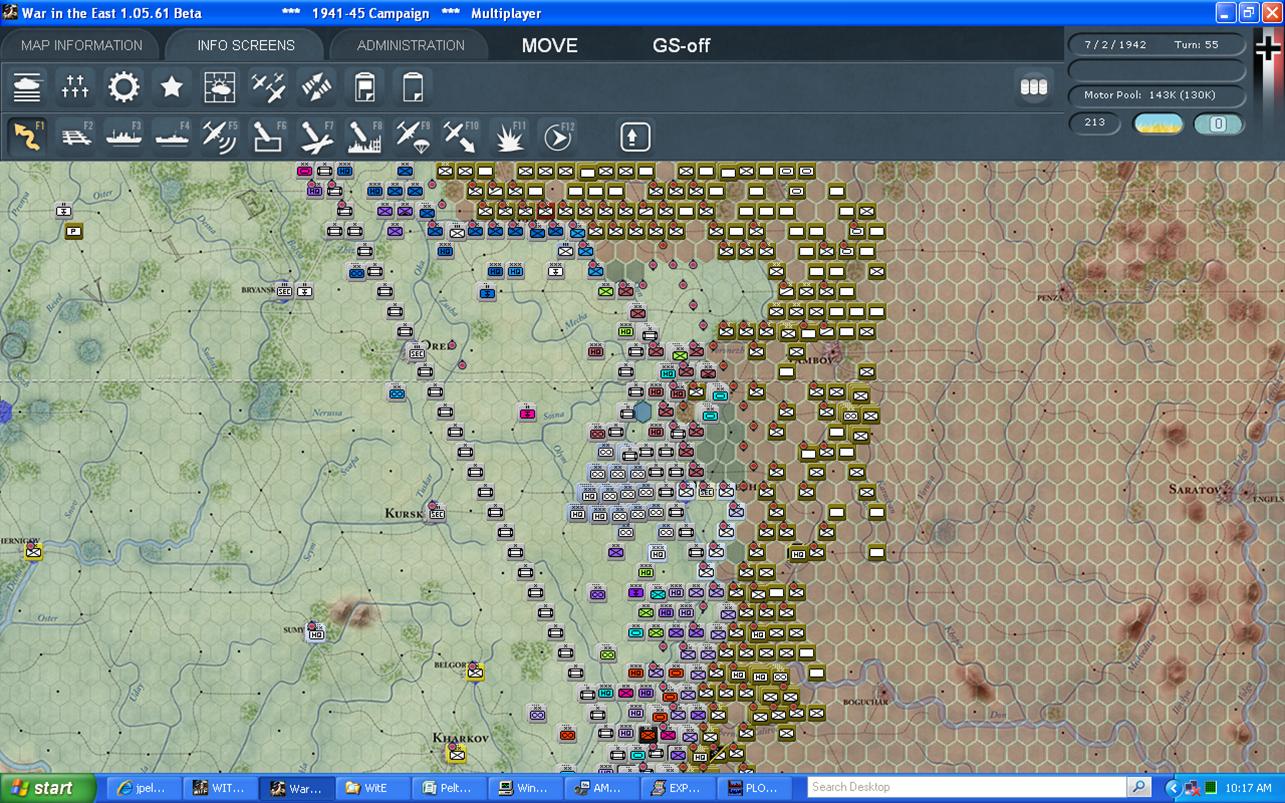Open the weather map icon
This screenshot has width=1285, height=803.
pos(220,88)
